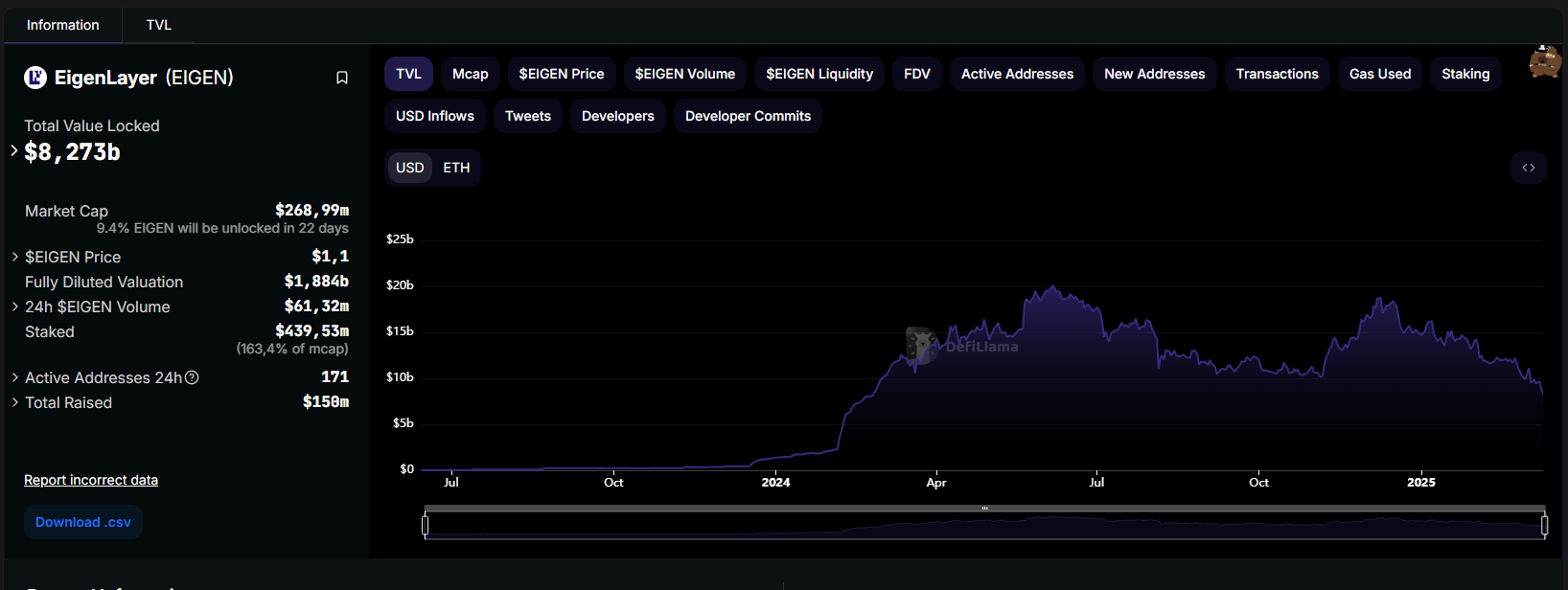Expand the Active Addresses 24h details
The width and height of the screenshot is (1568, 590).
point(15,377)
